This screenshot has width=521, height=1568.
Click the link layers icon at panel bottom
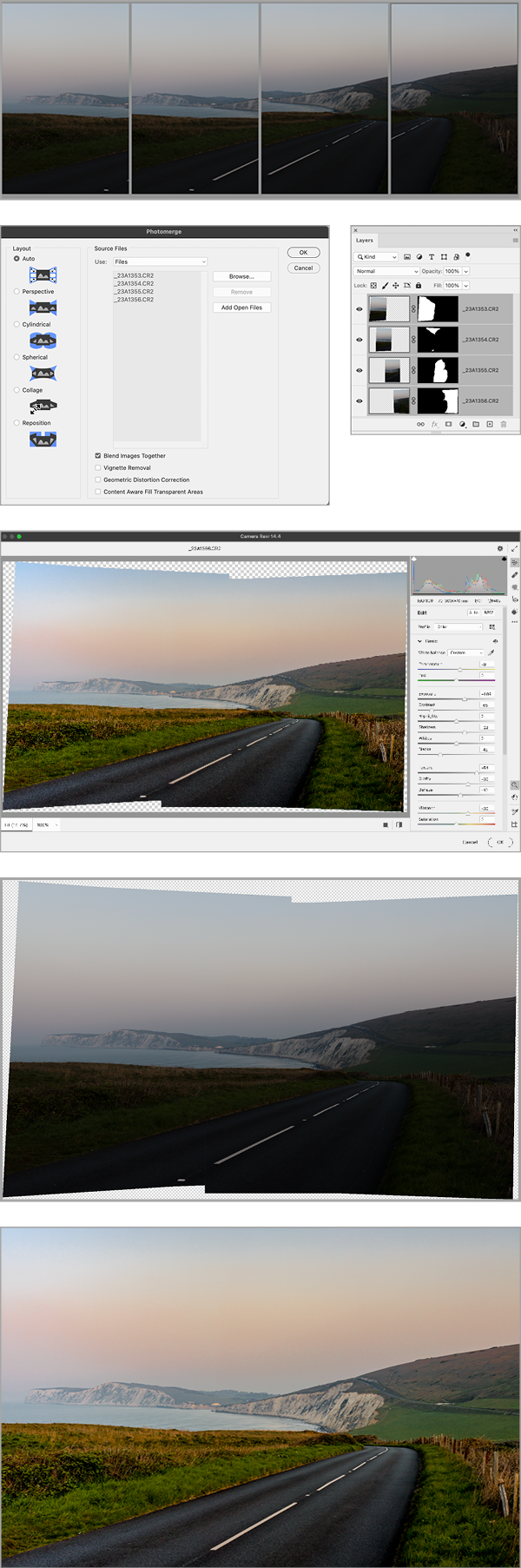tap(420, 424)
